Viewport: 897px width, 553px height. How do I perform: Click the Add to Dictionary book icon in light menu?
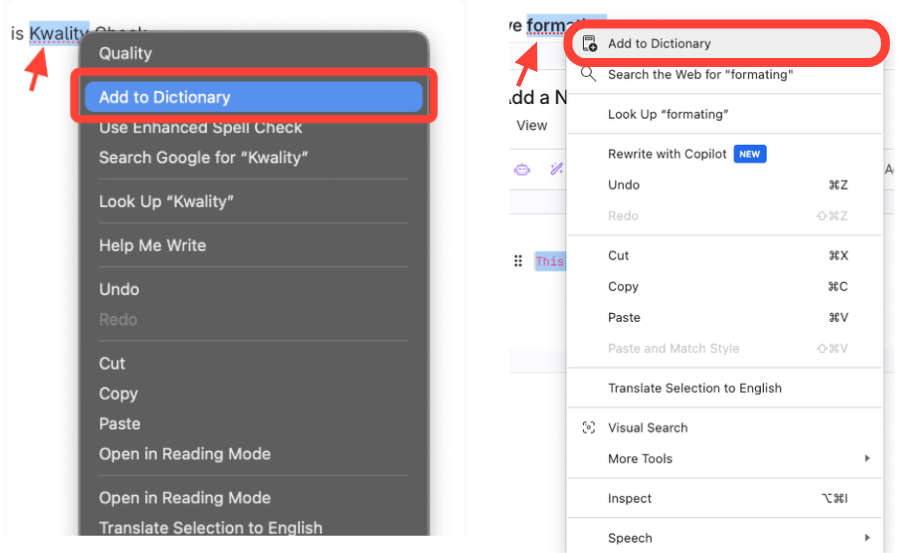pyautogui.click(x=589, y=44)
